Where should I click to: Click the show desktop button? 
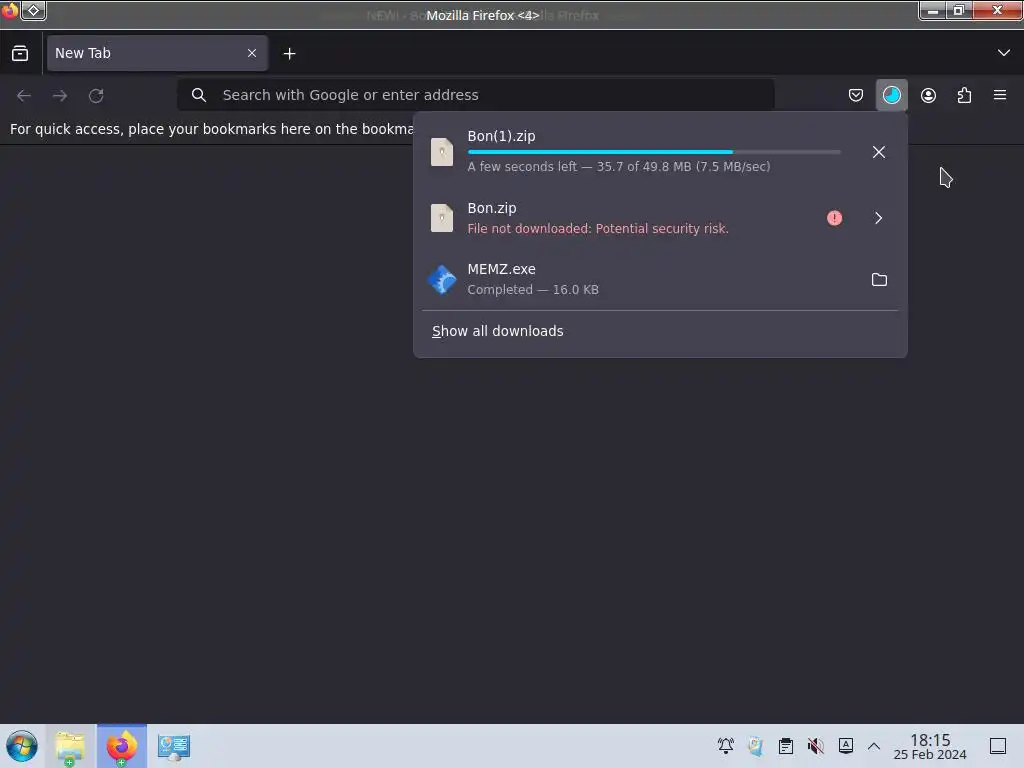point(998,746)
